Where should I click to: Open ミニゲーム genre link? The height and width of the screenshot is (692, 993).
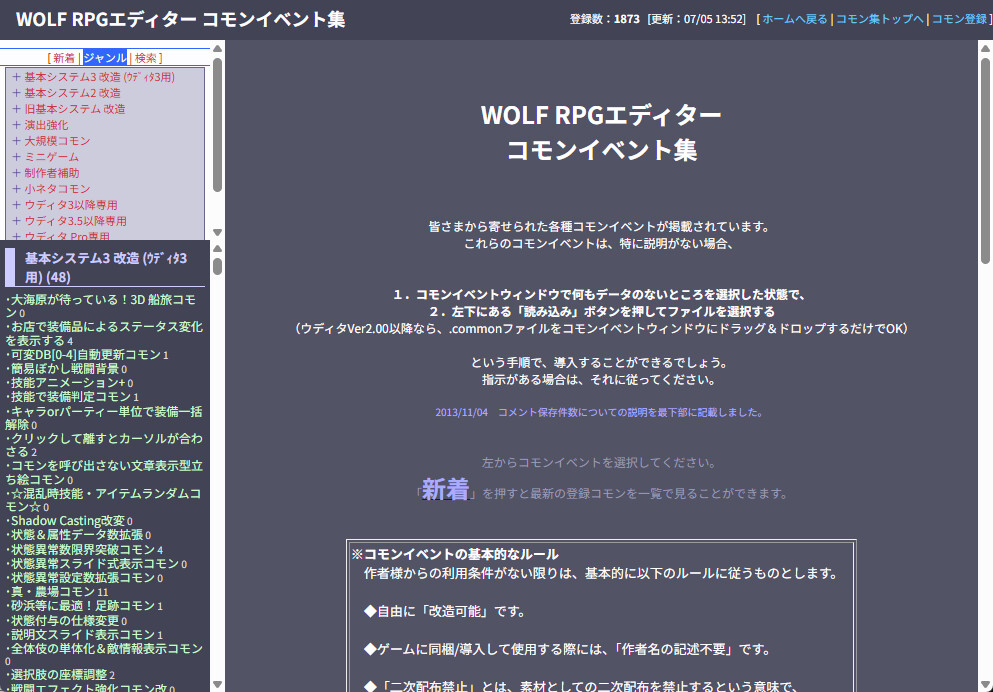tap(52, 156)
